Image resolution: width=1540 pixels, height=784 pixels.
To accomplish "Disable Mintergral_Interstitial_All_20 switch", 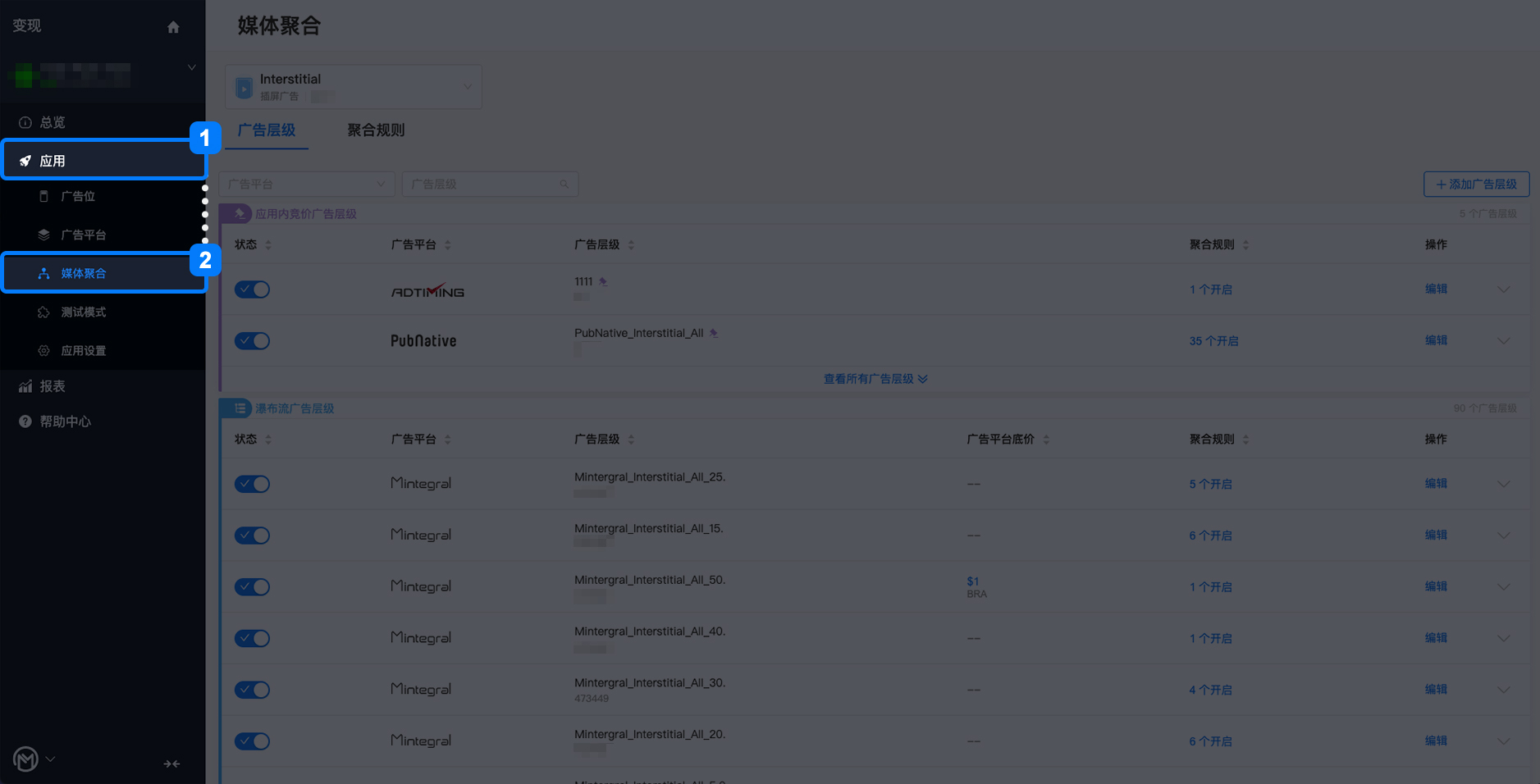I will point(252,741).
